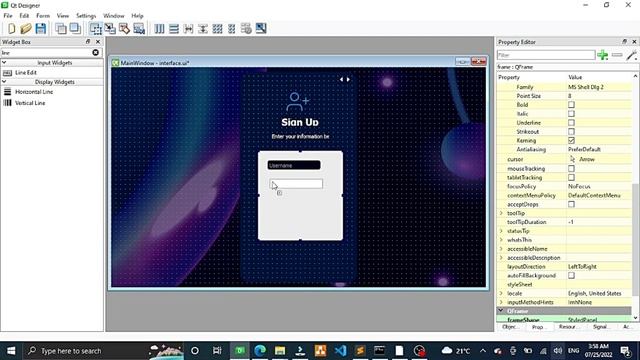Apply Lay Out in a Grid
Screen dimensions: 640x360
point(218,29)
